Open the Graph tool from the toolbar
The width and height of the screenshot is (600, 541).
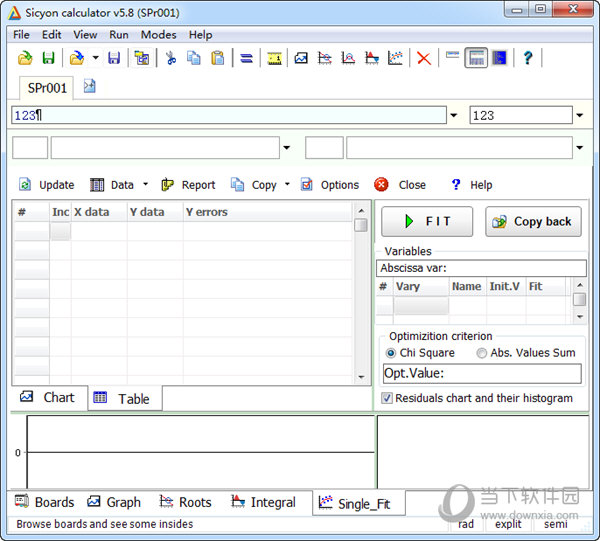(x=301, y=58)
